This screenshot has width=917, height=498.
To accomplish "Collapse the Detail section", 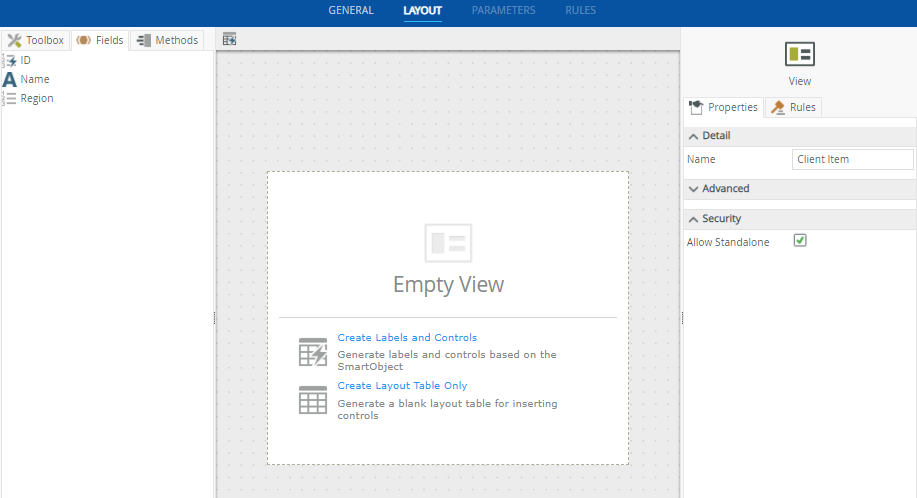I will (x=694, y=136).
